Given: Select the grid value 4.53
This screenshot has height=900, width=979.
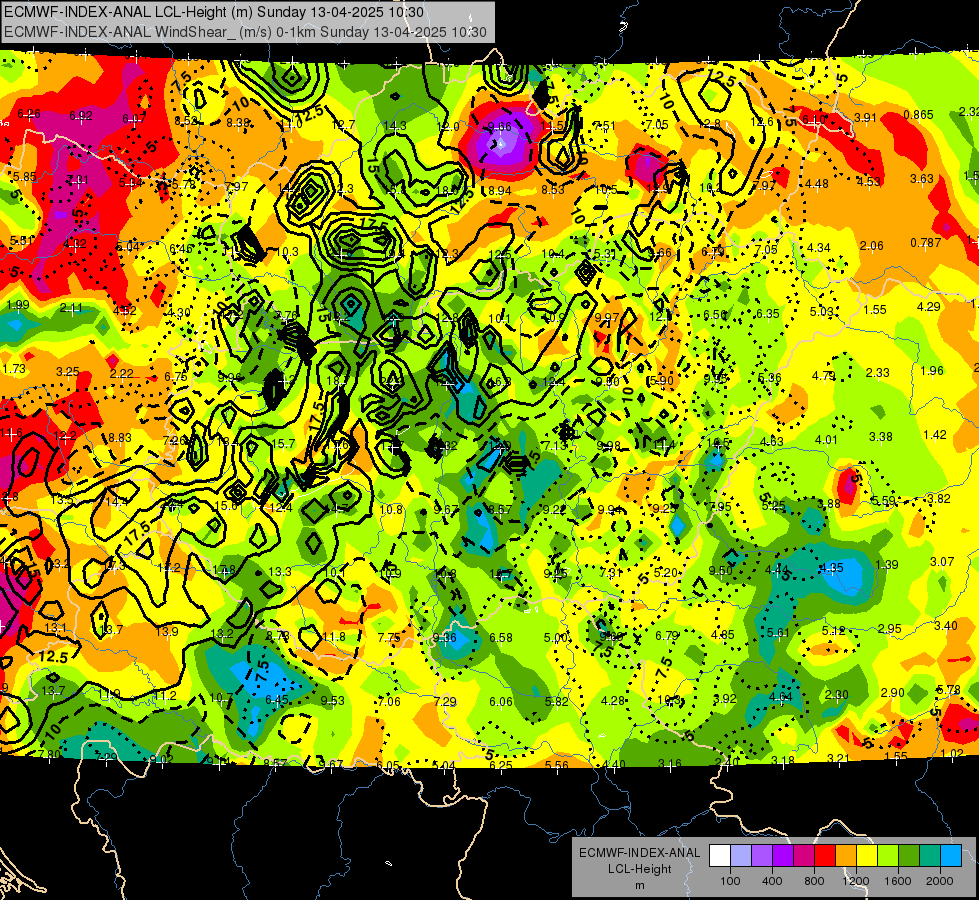Looking at the screenshot, I should click(868, 182).
